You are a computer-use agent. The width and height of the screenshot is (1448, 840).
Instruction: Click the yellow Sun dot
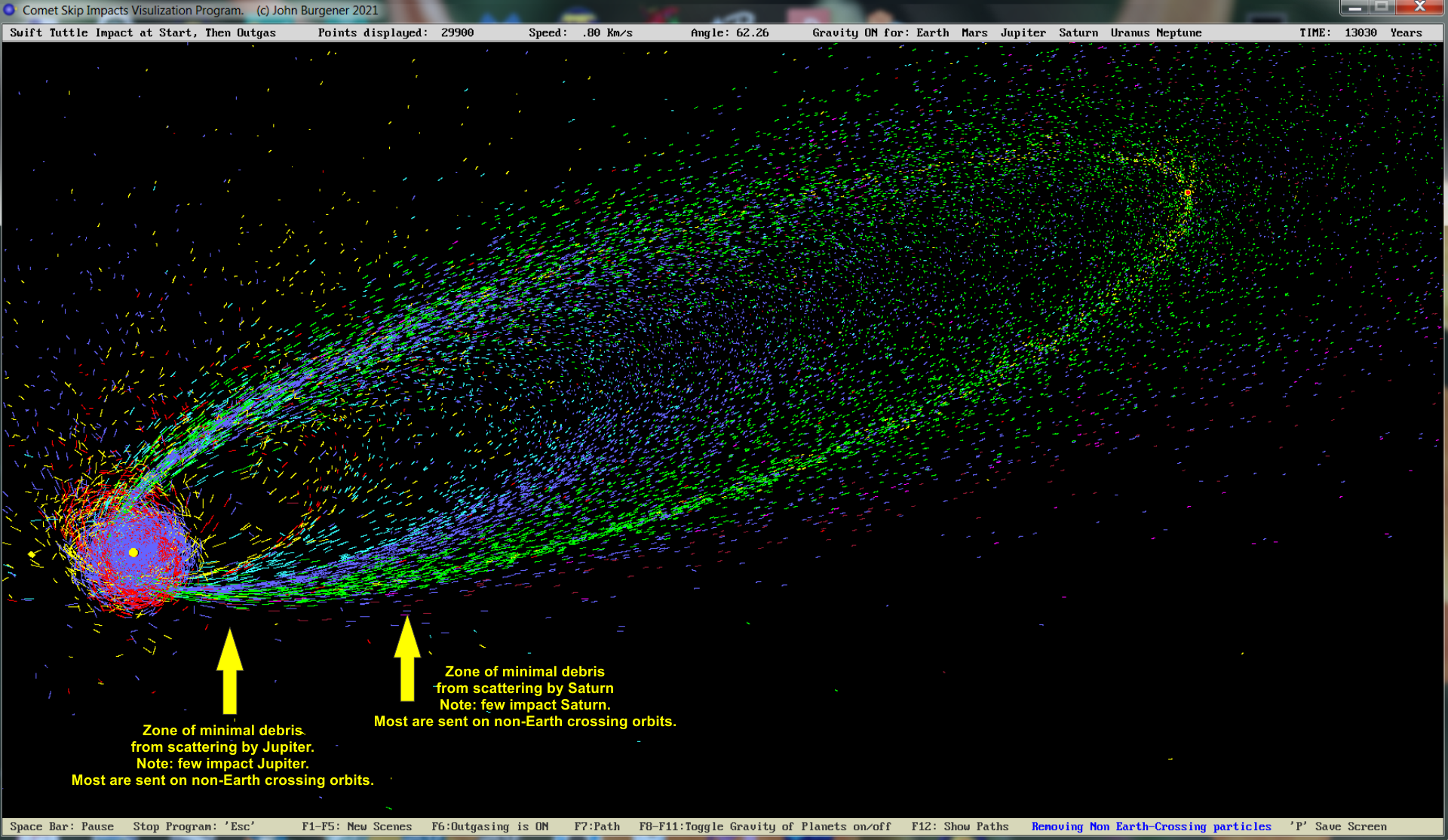coord(133,553)
